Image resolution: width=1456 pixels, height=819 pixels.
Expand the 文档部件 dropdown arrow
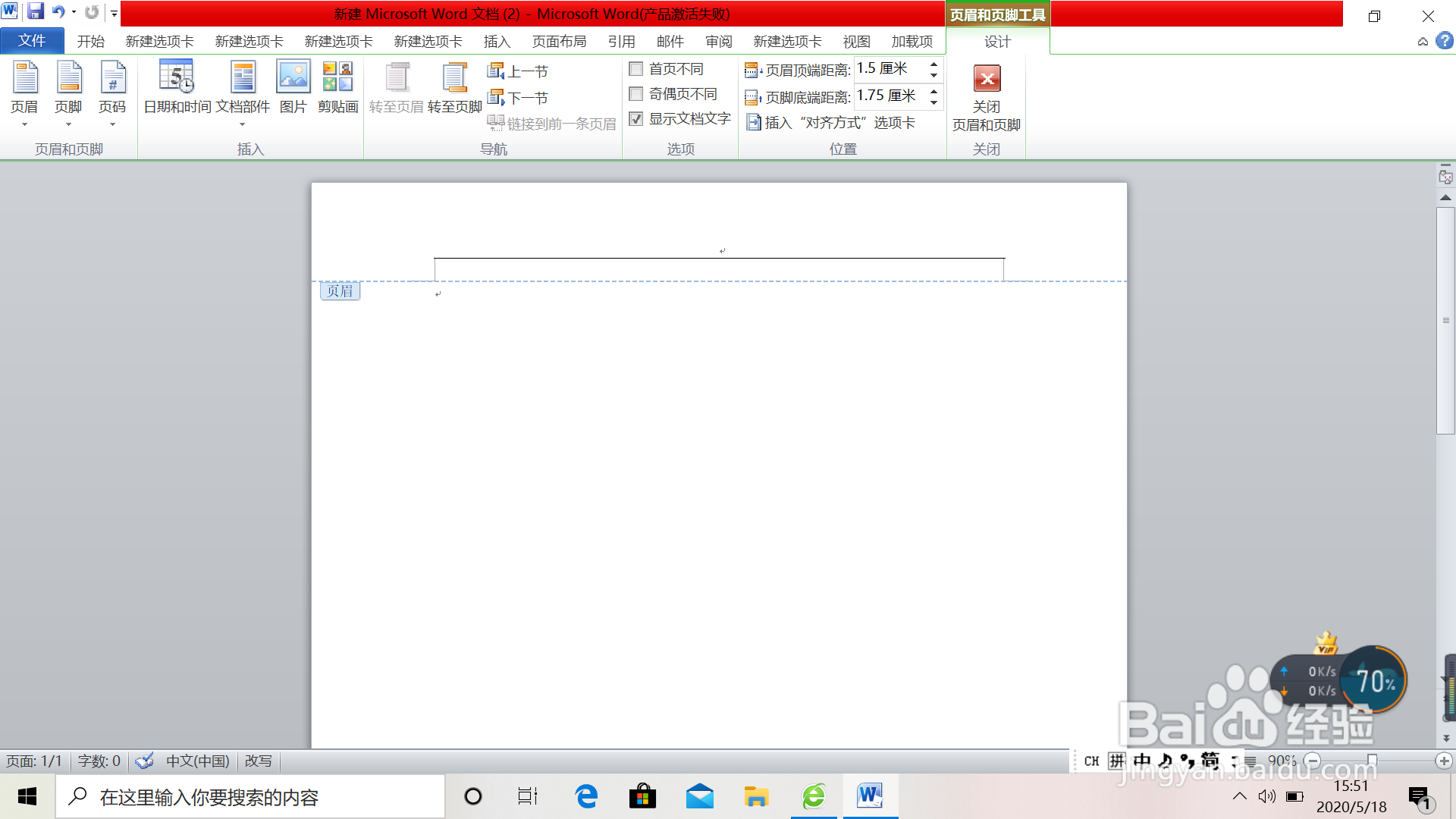tap(243, 124)
